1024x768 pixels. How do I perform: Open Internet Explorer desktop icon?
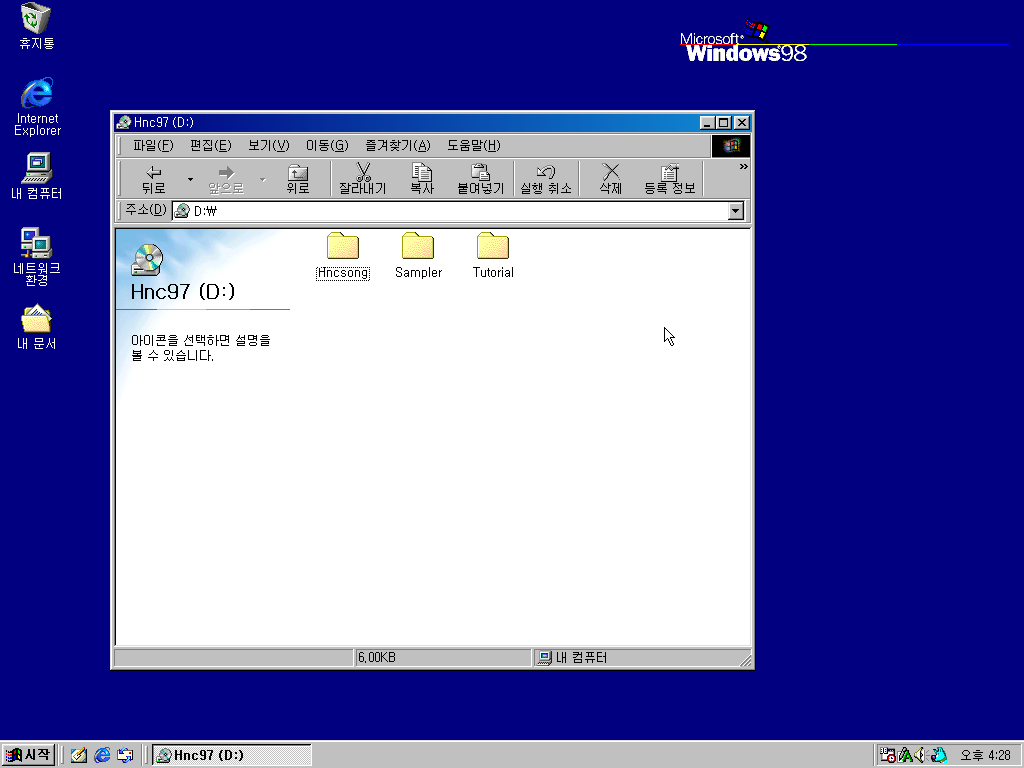tap(37, 106)
